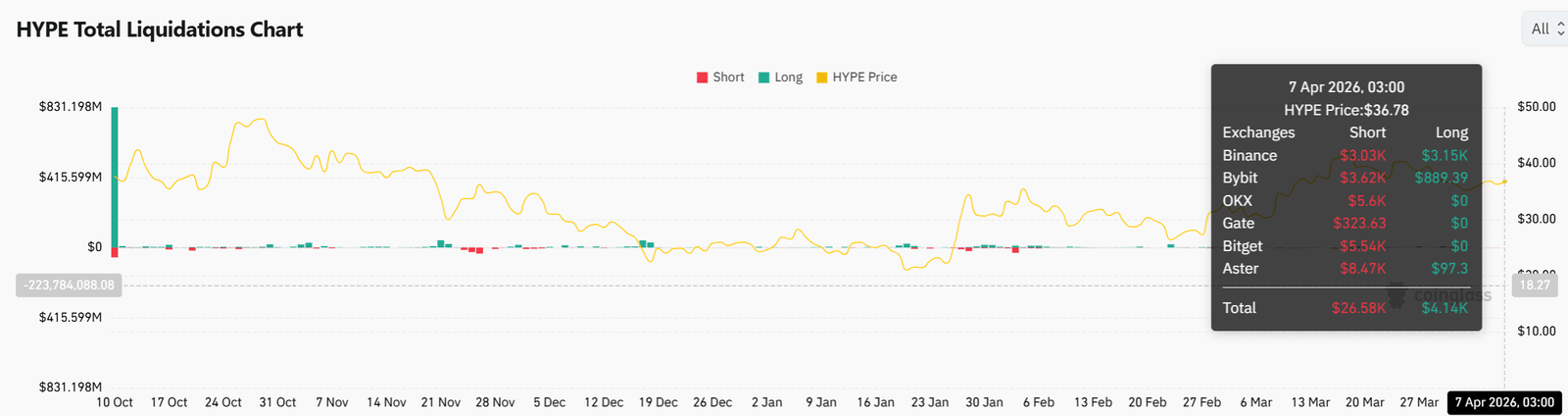
Task: Click the $50.00 right axis price label
Action: coord(1536,107)
